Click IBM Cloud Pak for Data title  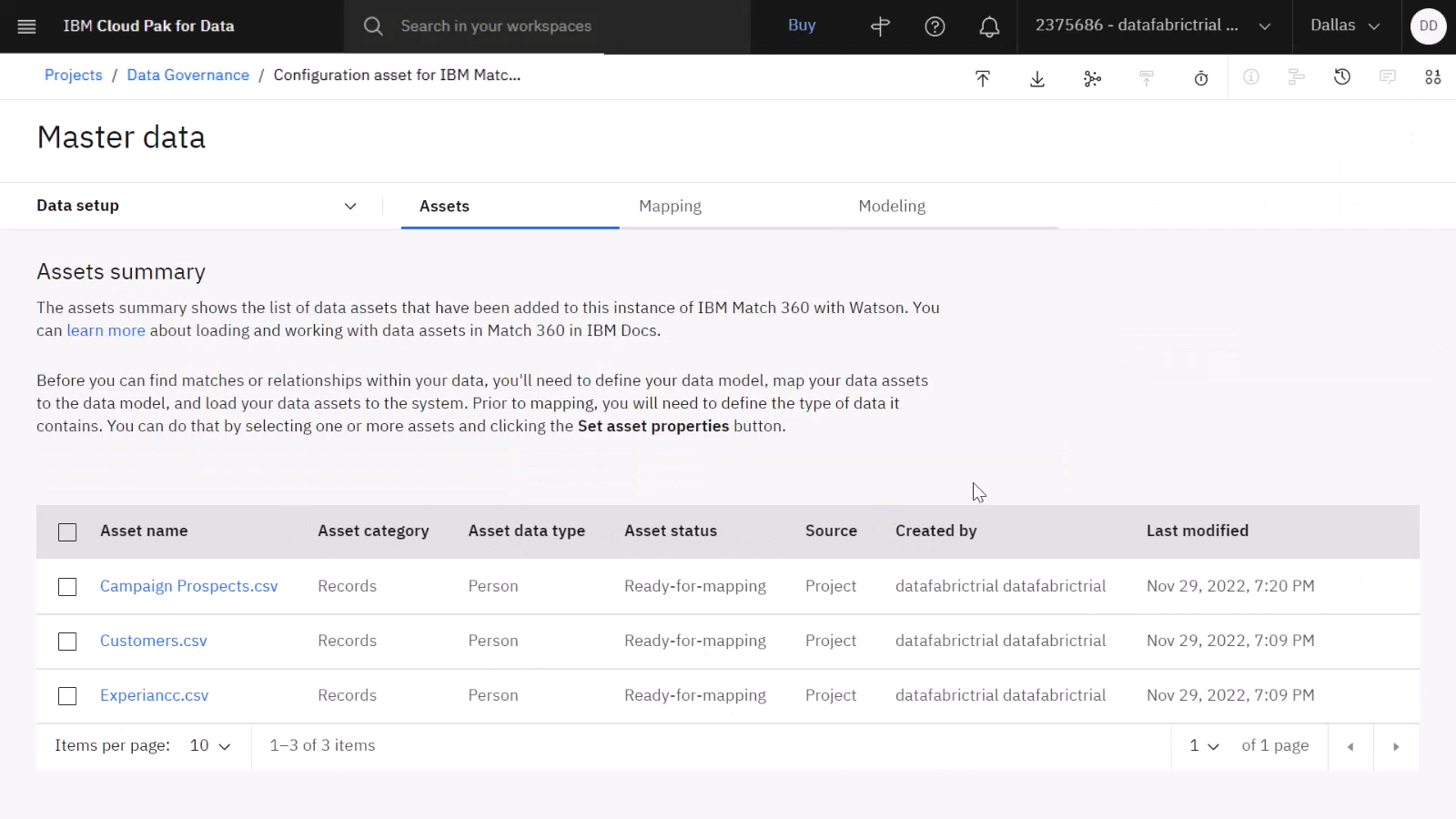148,26
